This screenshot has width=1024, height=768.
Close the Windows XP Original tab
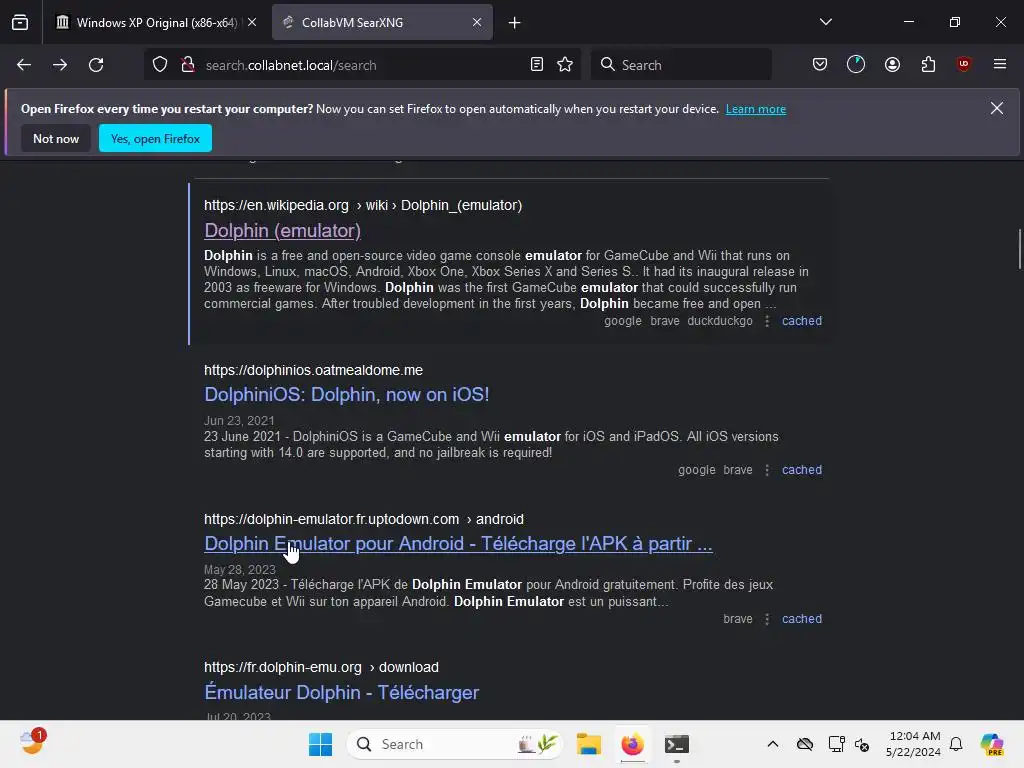coord(252,22)
